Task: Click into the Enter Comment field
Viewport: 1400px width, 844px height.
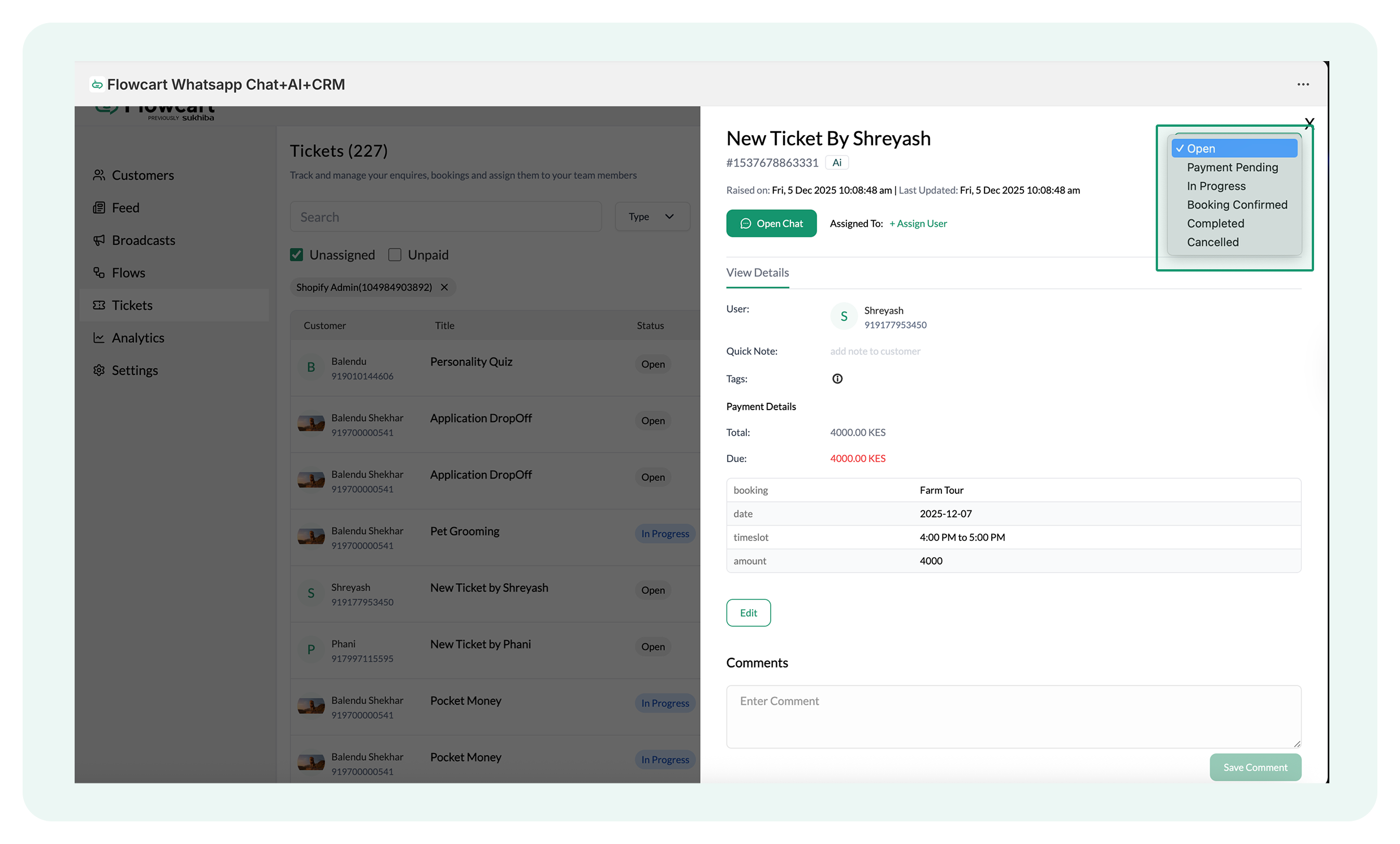Action: [x=1013, y=716]
